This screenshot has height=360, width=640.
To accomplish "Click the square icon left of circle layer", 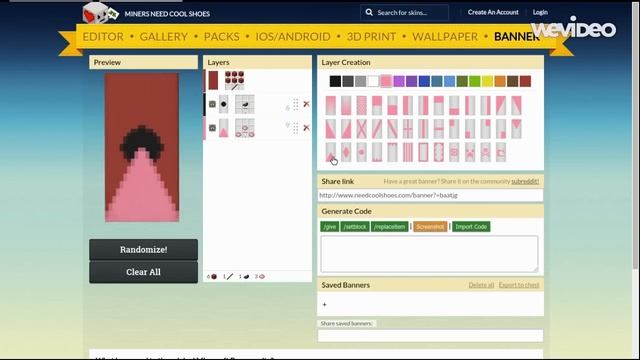I will (x=212, y=104).
